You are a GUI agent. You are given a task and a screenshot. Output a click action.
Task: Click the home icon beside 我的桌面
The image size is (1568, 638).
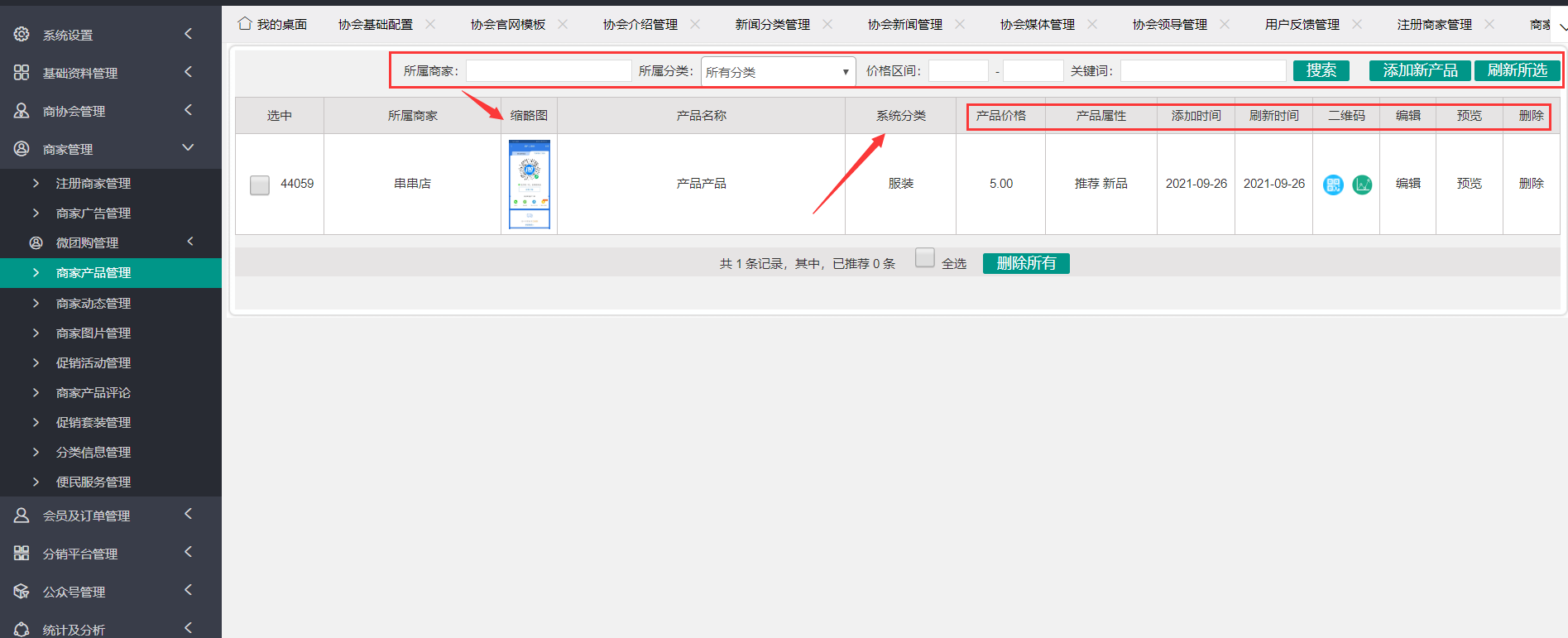pos(245,24)
